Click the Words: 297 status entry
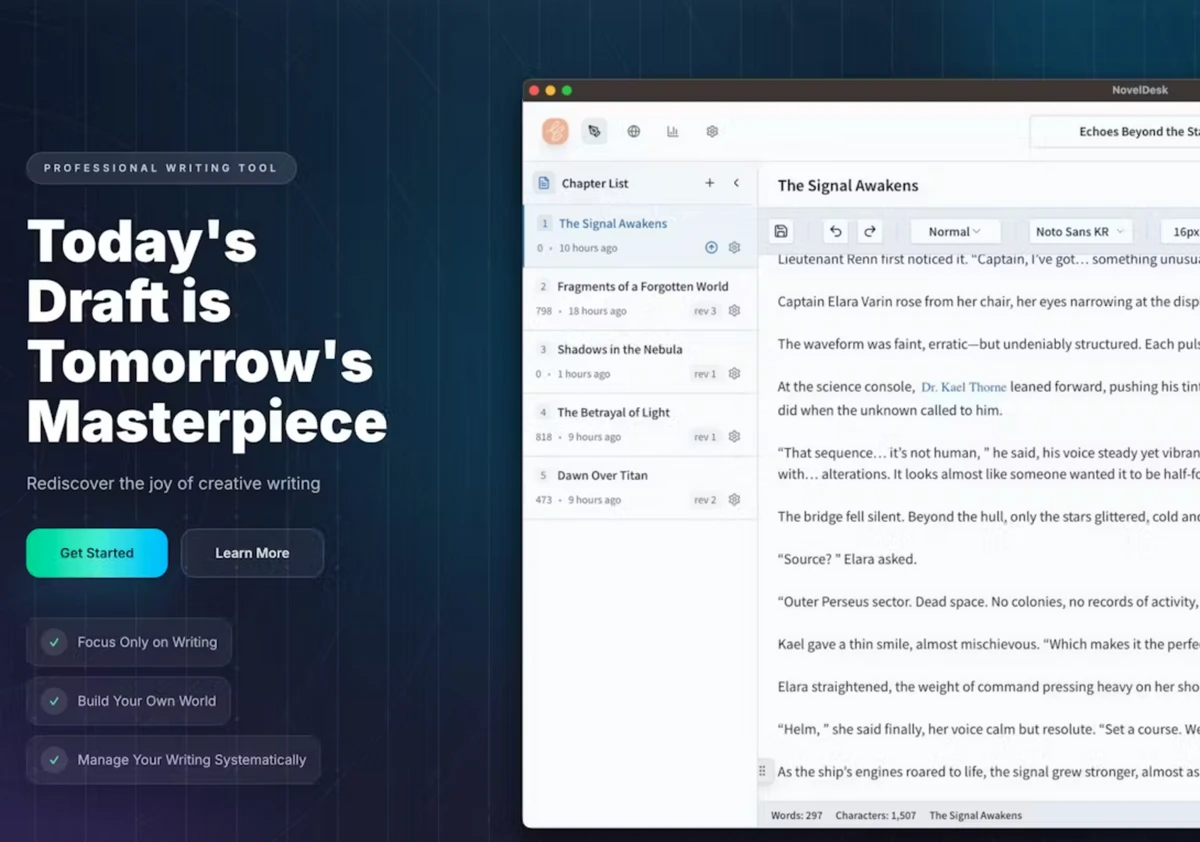This screenshot has height=842, width=1200. 797,816
